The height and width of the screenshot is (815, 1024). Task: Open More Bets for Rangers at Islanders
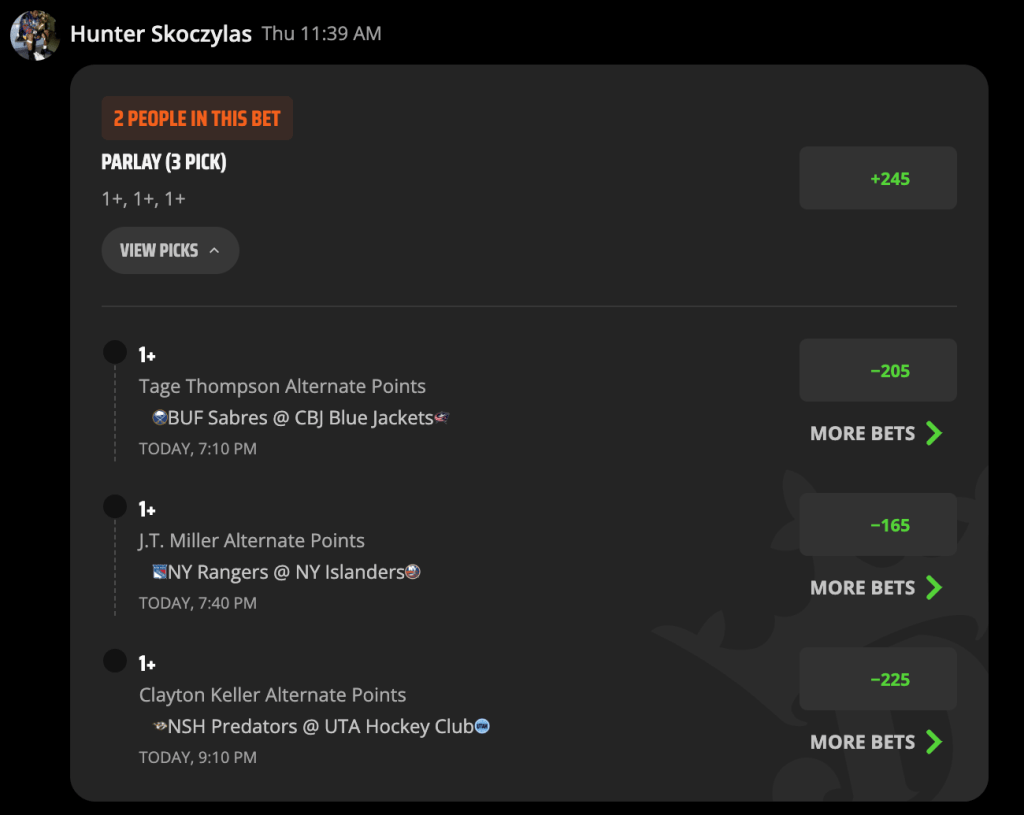click(x=876, y=588)
